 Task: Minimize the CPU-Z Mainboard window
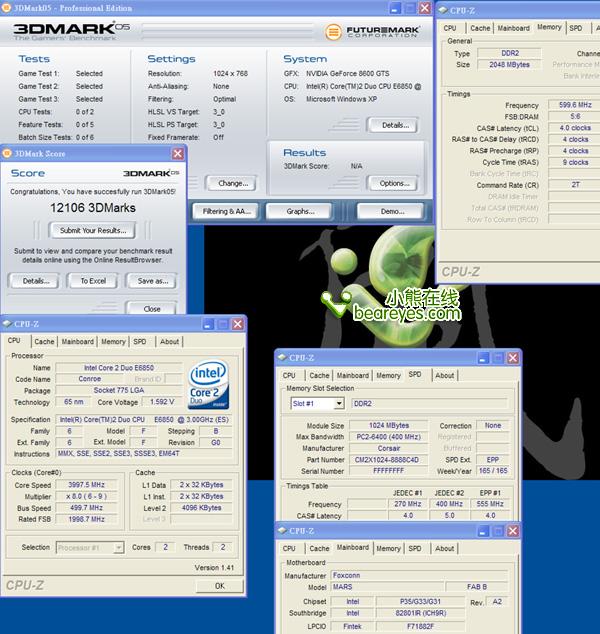(x=483, y=531)
